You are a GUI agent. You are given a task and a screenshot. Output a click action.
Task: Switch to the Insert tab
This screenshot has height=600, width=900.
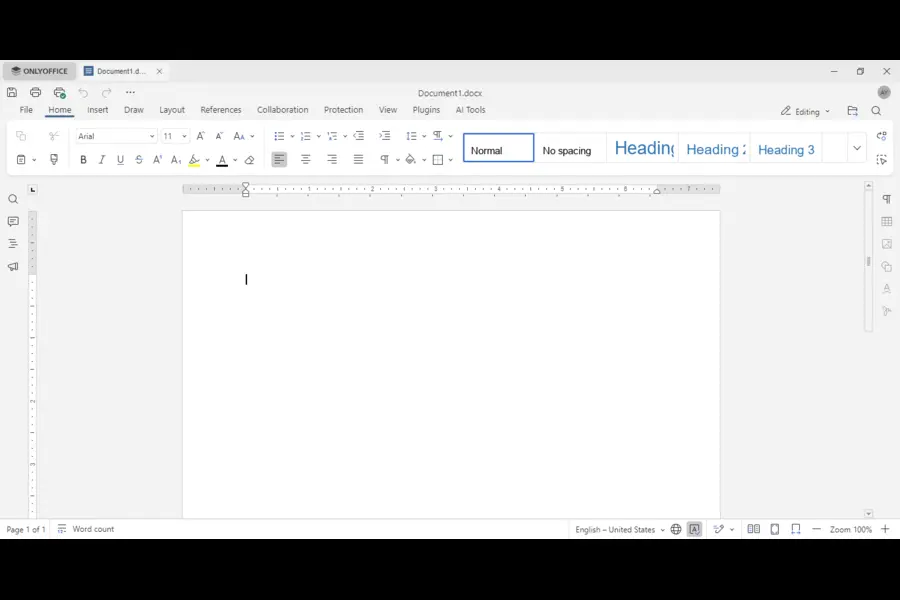[98, 110]
